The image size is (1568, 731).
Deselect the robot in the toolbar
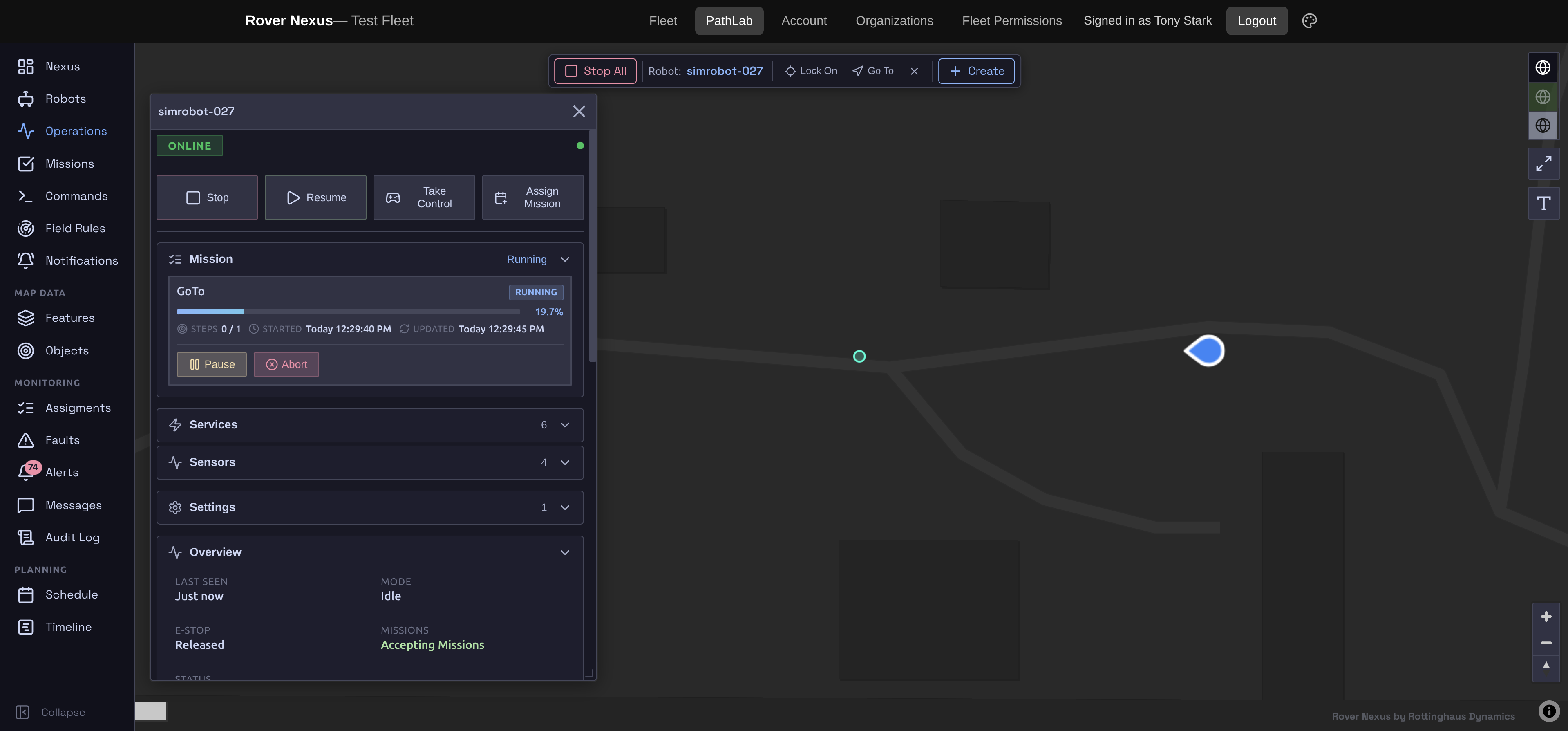[x=914, y=71]
